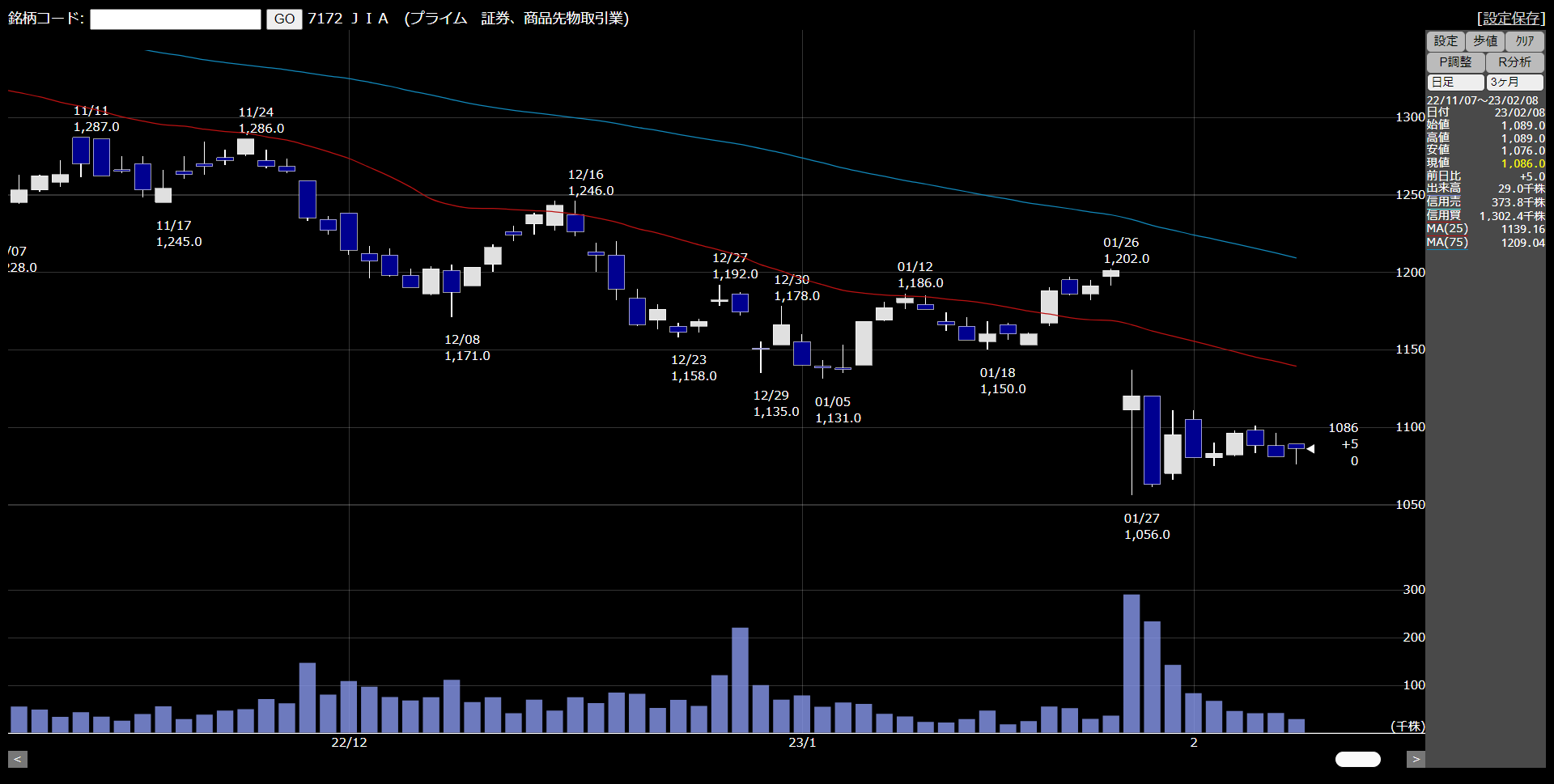Click the 01/26 1,202.0 price label

coord(1126,251)
